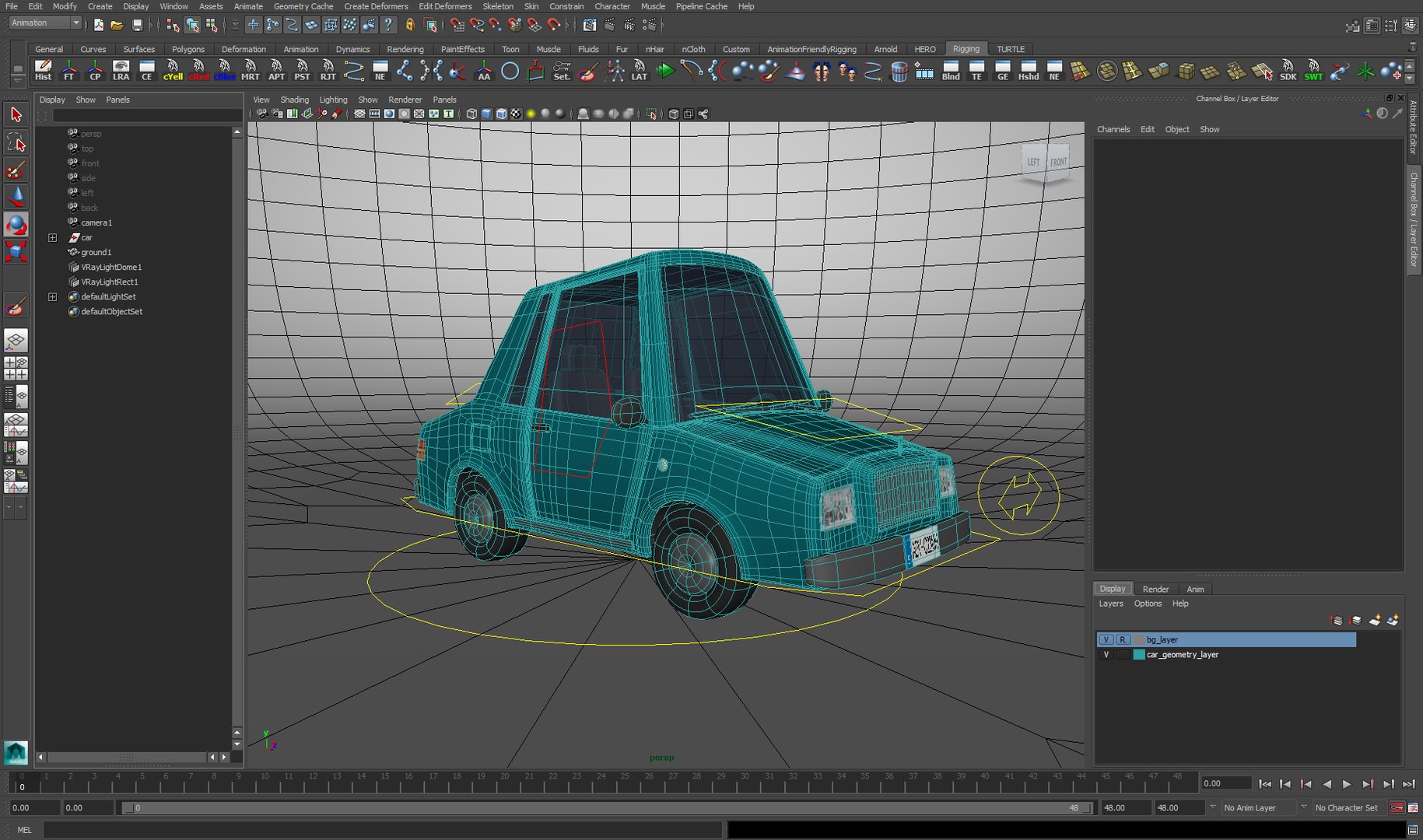Toggle textured display in viewport toolbar

tap(516, 114)
